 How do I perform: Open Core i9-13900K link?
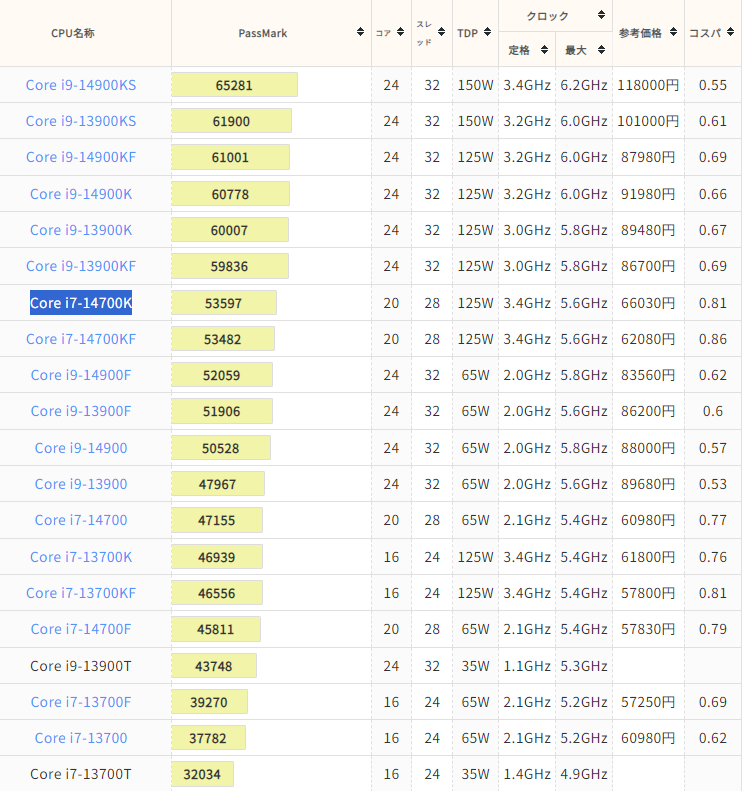[x=81, y=230]
